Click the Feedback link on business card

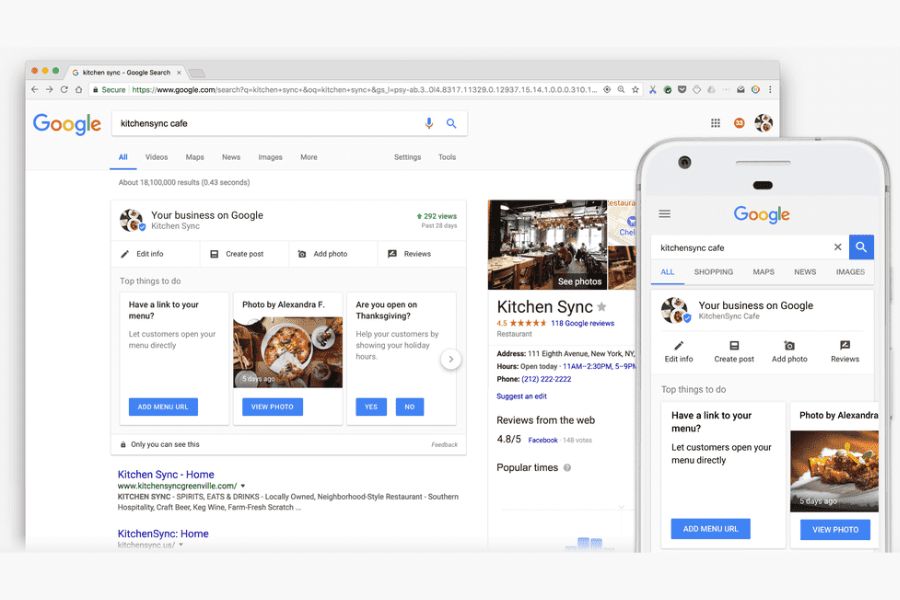[444, 444]
